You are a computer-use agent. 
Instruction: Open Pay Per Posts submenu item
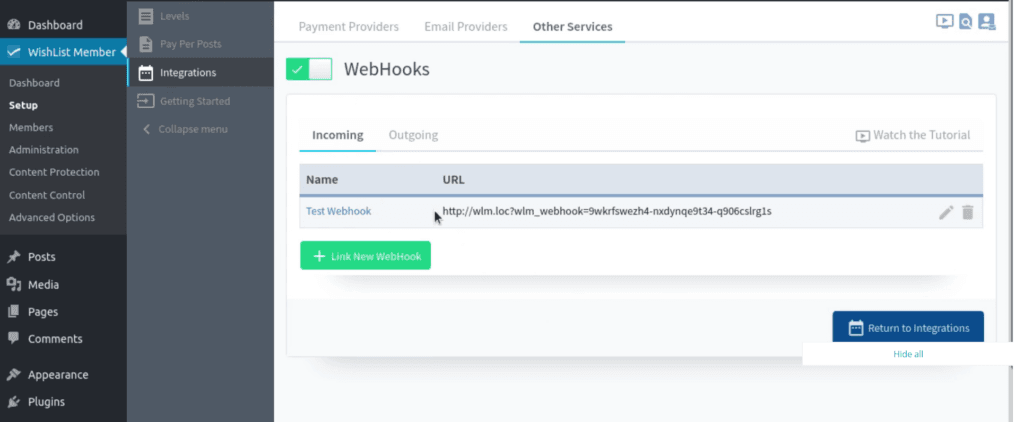pyautogui.click(x=191, y=44)
